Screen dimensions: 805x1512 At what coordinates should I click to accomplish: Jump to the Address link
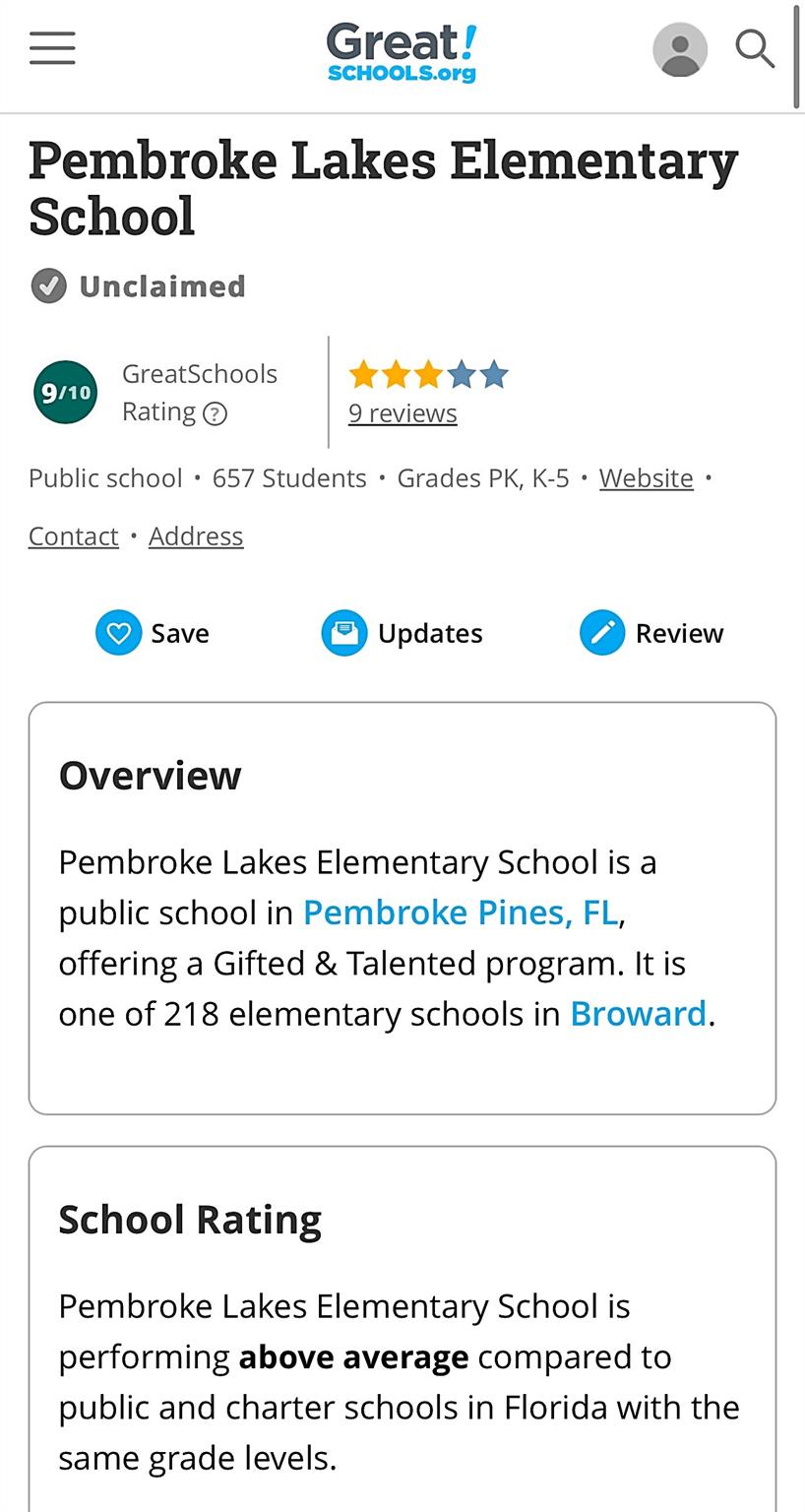pyautogui.click(x=196, y=536)
